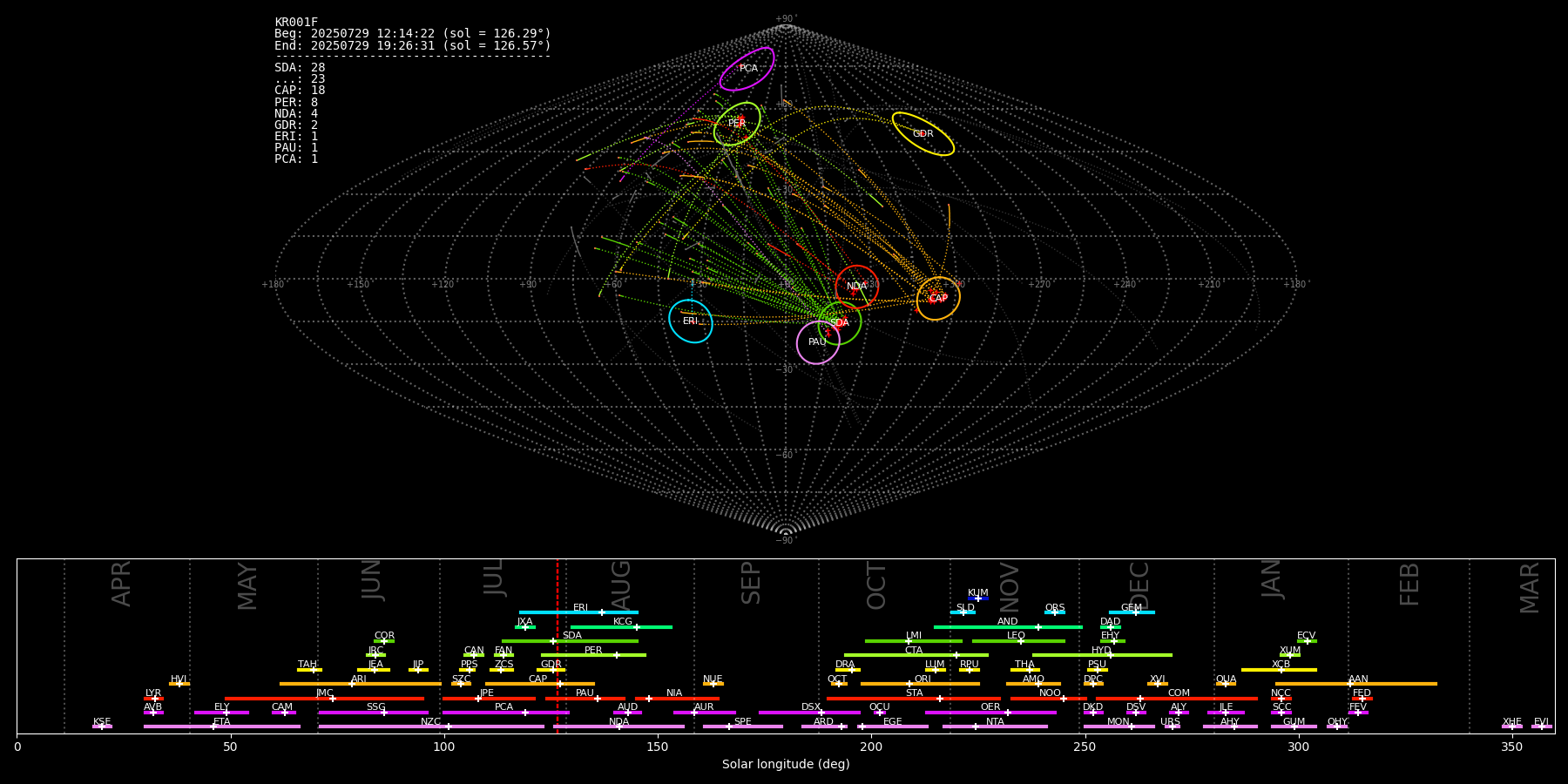Select the NZC shower bar
This screenshot has height=784, width=1568.
click(431, 727)
